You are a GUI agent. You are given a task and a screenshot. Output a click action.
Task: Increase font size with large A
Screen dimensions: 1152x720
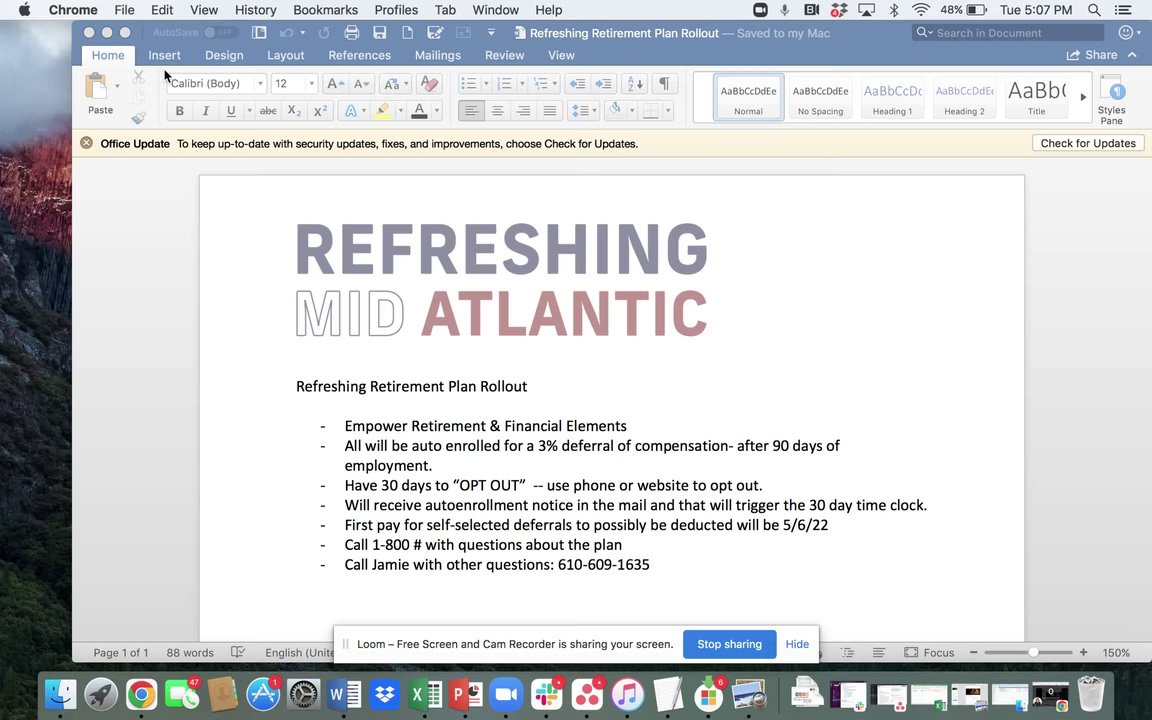click(x=334, y=84)
